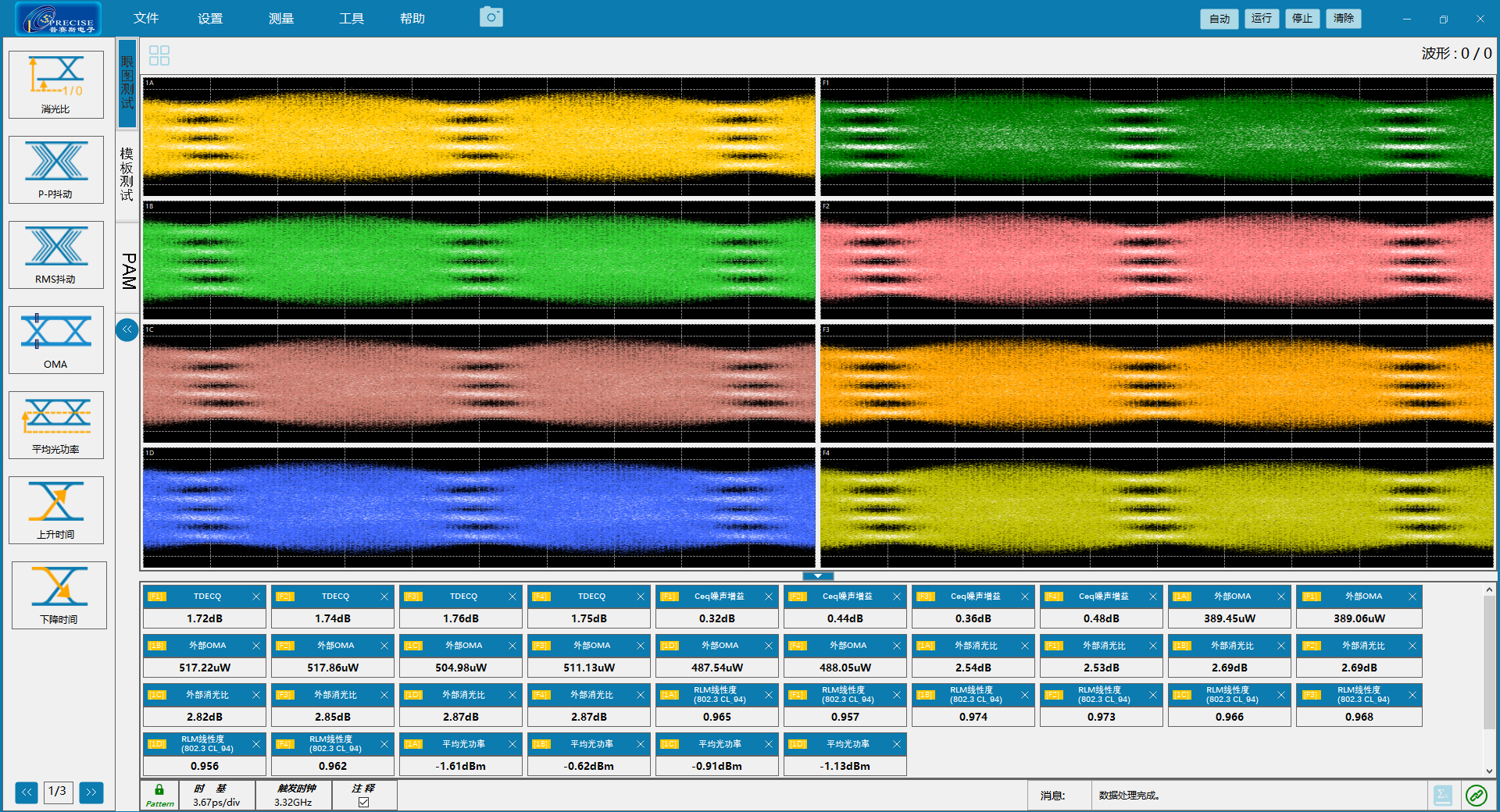Select the 1B green eye diagram
The width and height of the screenshot is (1500, 812).
point(479,259)
